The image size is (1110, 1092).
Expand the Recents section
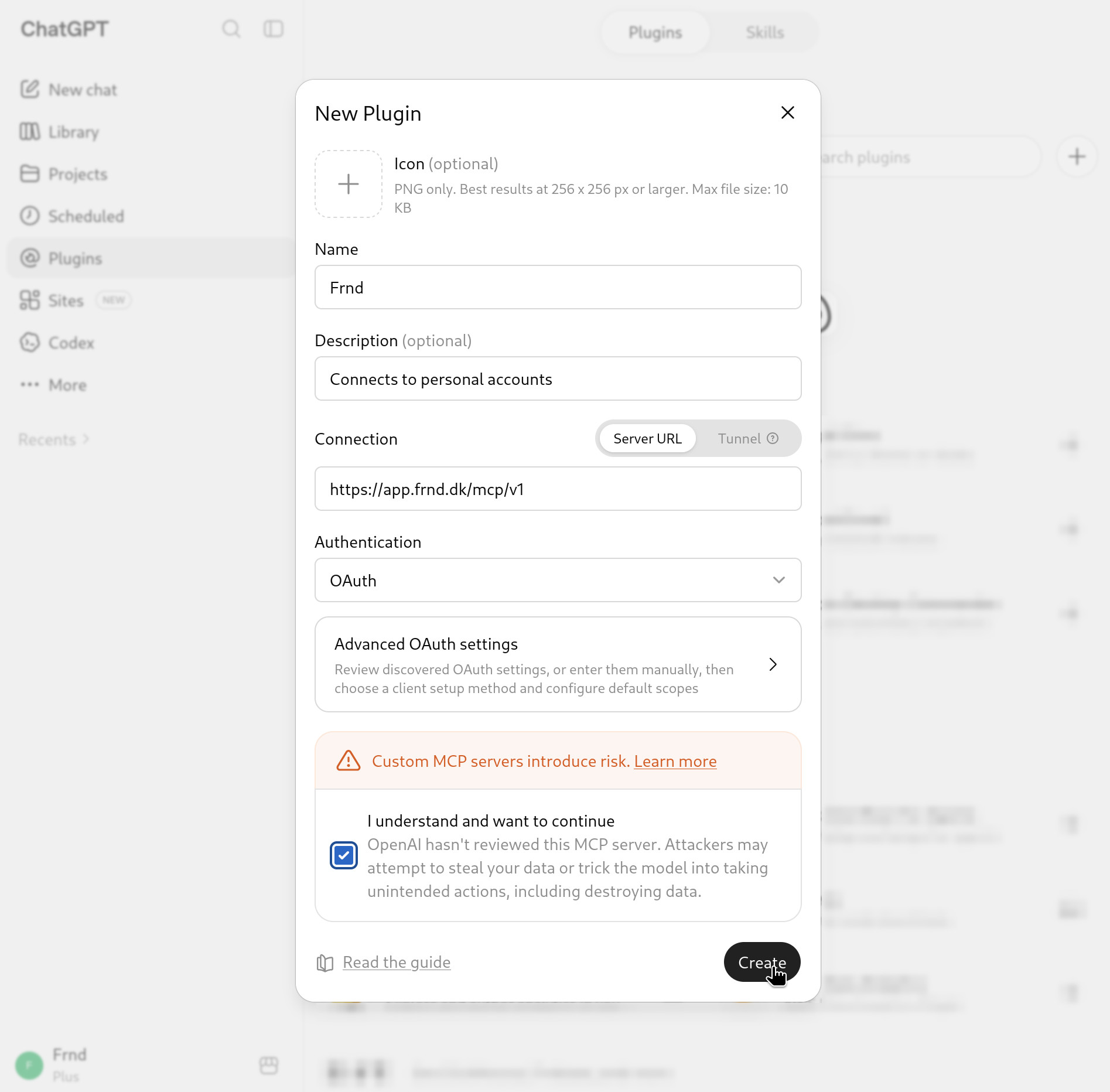(x=53, y=439)
